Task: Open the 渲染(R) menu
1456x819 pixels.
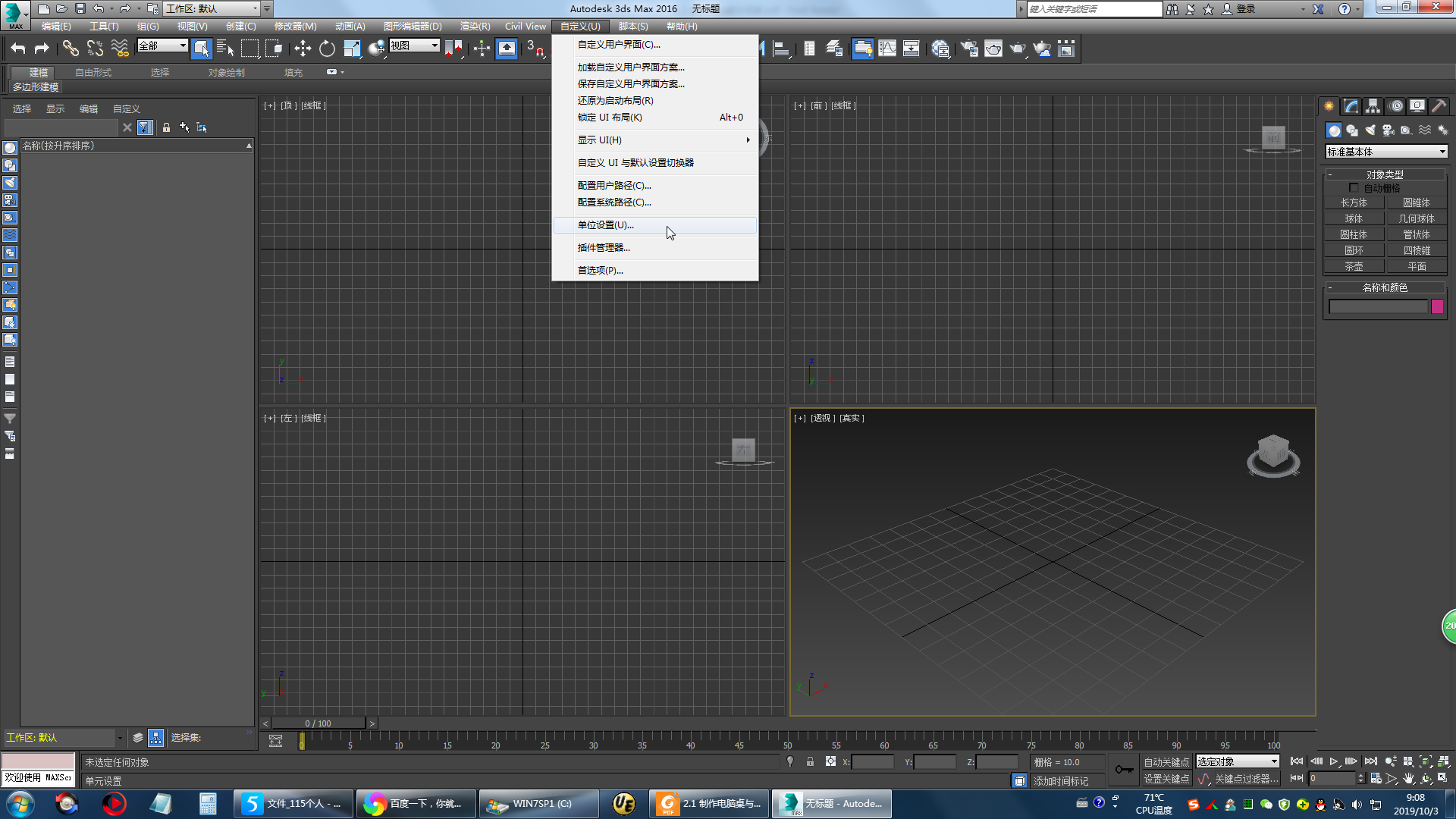Action: [475, 27]
